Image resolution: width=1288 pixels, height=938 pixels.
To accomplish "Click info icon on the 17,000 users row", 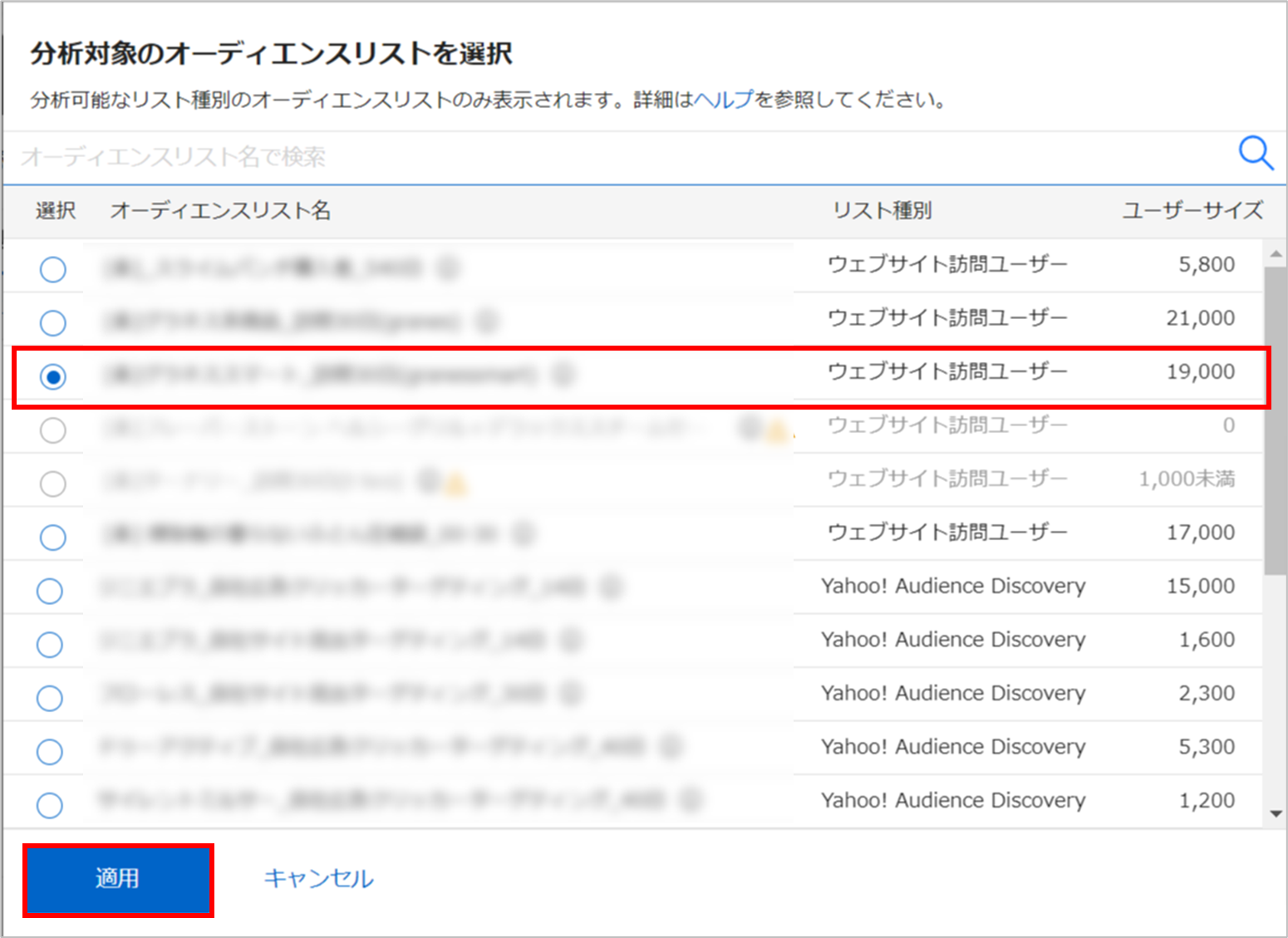I will [523, 533].
